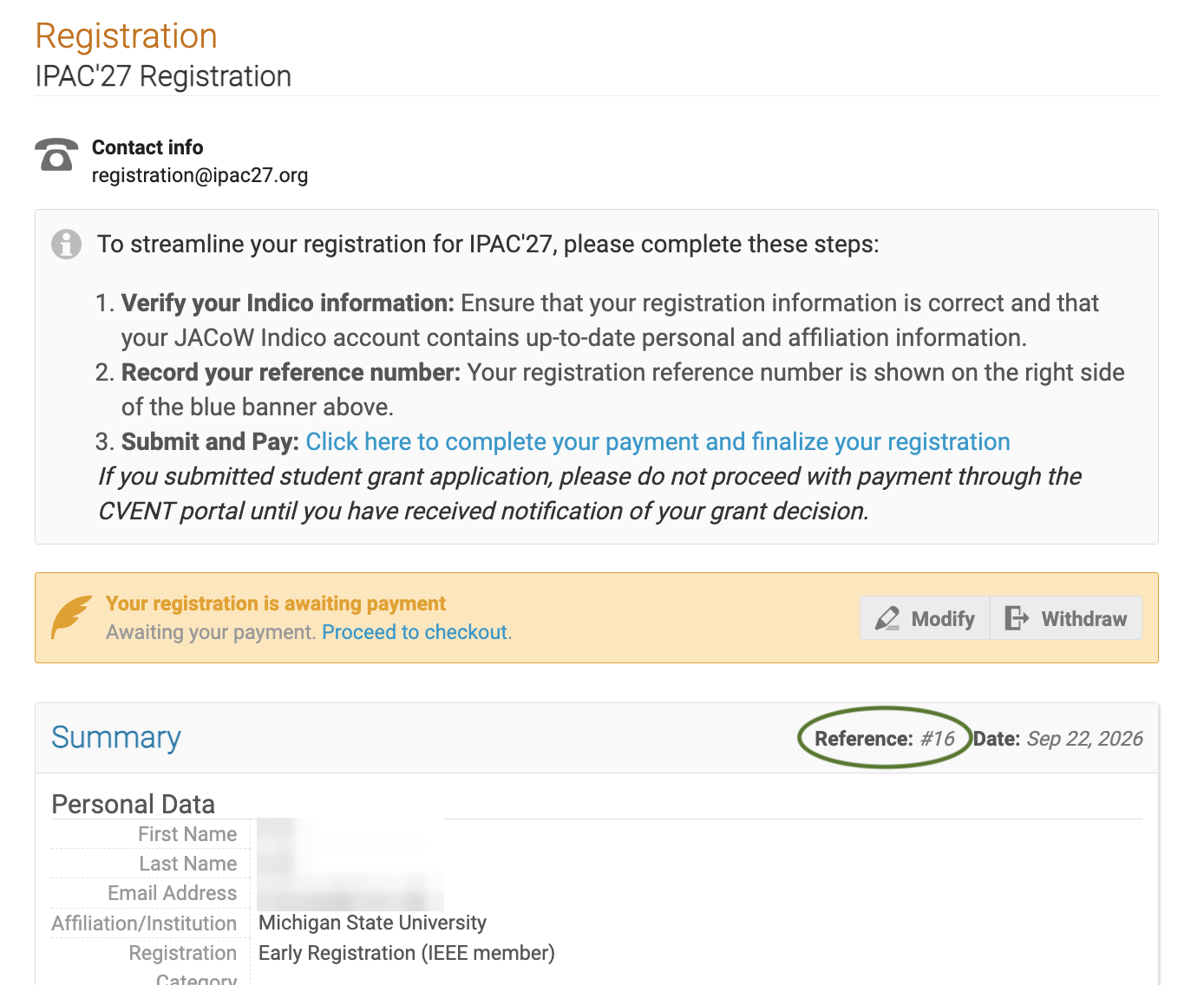
Task: Click the orange feather icon
Action: pyautogui.click(x=71, y=616)
